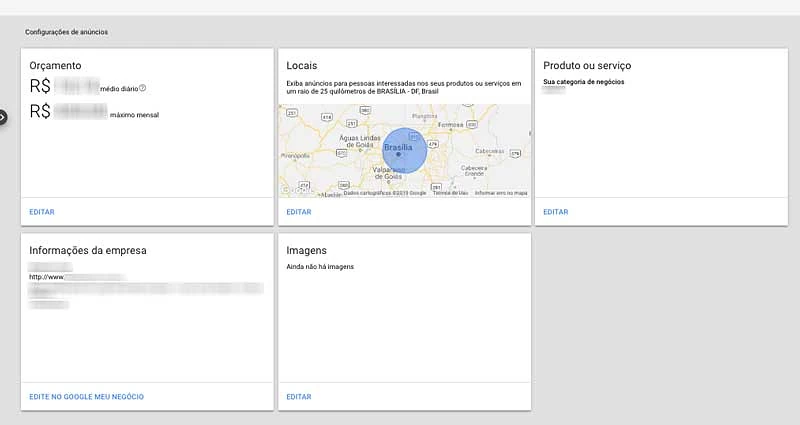Select the Configurações de anúncios title
The width and height of the screenshot is (800, 425).
(x=66, y=32)
